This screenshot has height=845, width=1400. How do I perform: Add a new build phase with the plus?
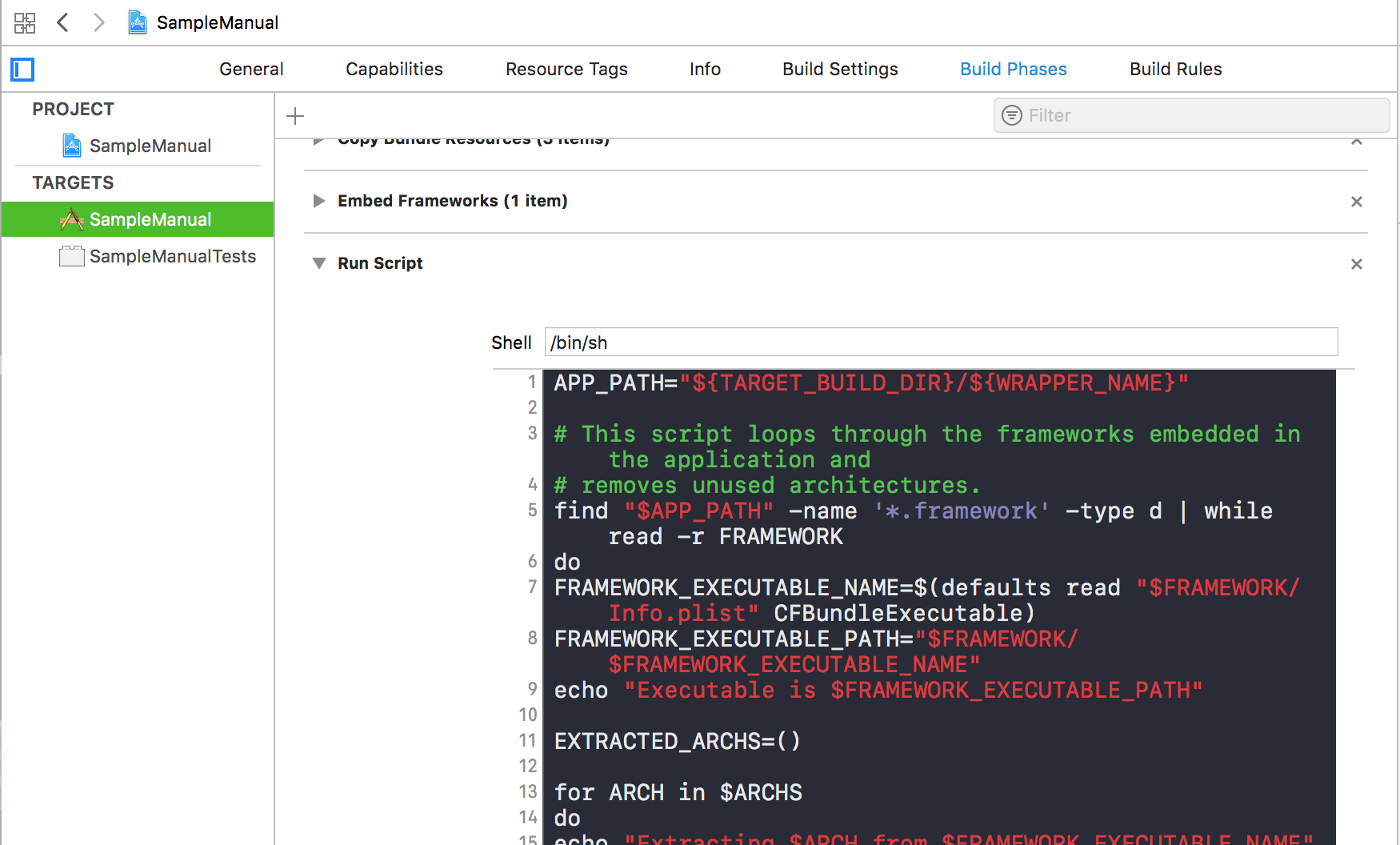point(294,115)
